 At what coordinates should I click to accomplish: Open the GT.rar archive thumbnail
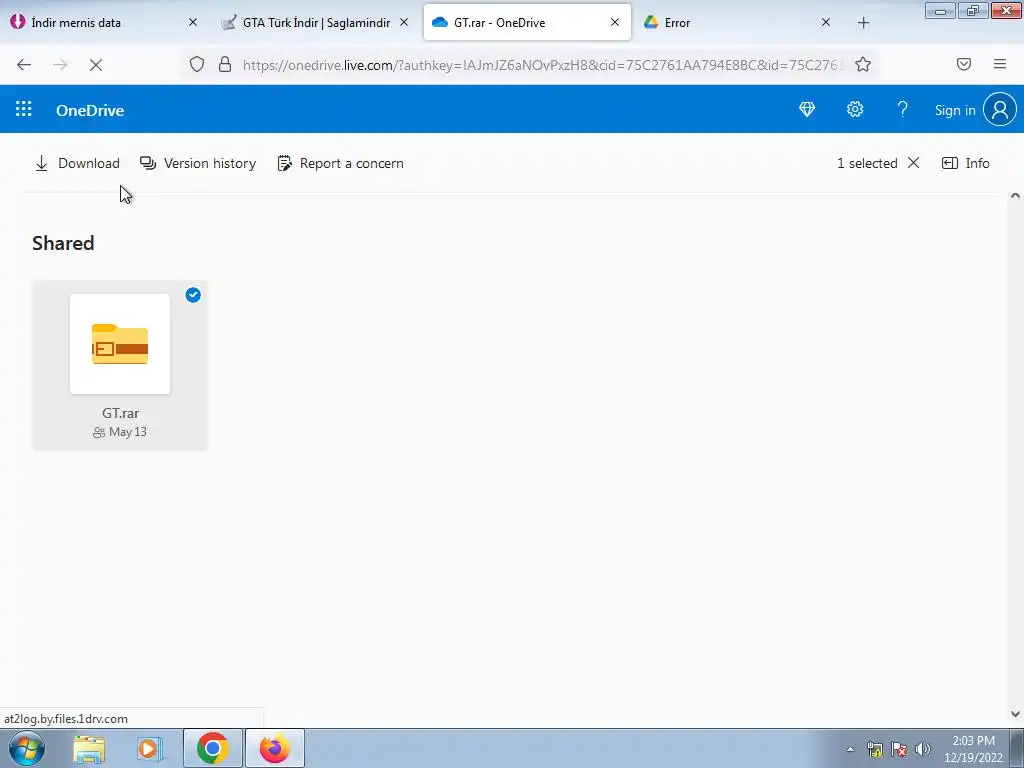(x=120, y=344)
